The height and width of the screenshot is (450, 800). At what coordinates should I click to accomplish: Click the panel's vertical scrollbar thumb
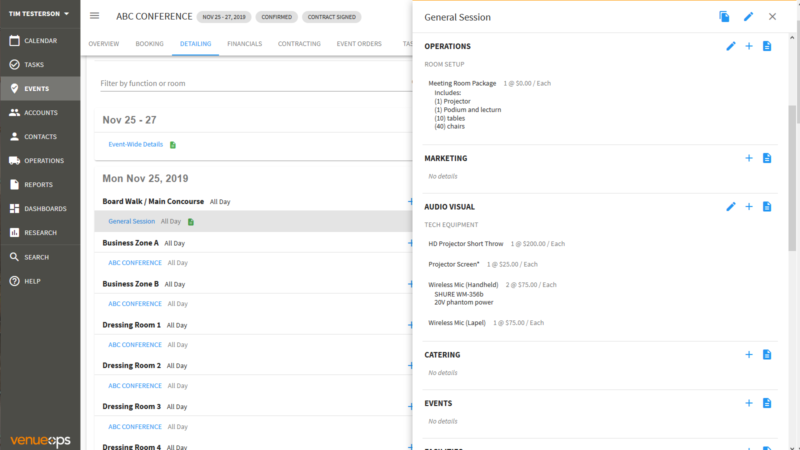coord(792,178)
